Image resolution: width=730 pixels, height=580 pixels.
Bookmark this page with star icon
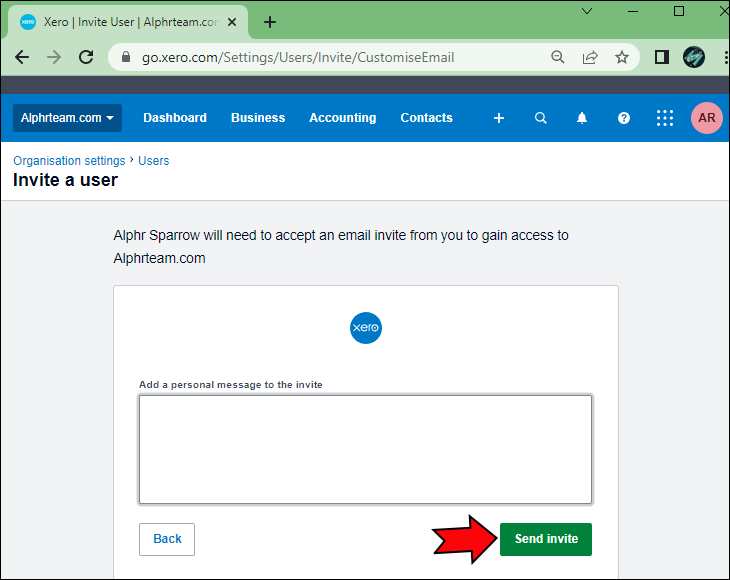622,57
